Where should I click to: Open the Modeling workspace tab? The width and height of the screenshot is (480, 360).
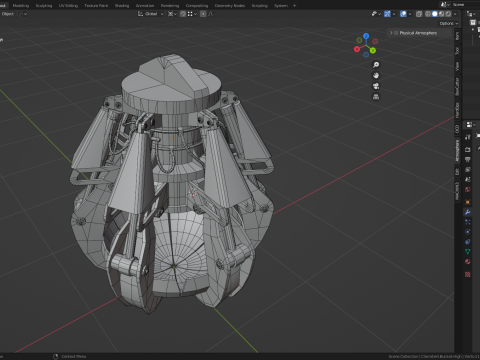21,6
